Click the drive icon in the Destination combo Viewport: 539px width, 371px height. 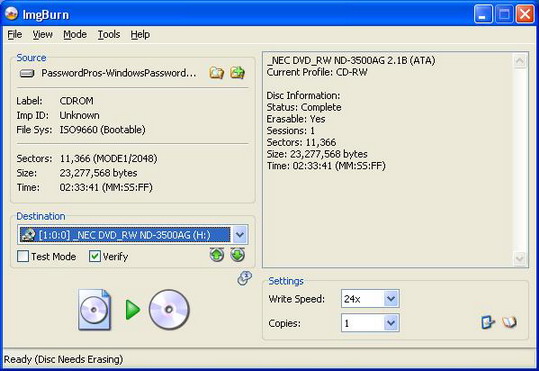[28, 235]
